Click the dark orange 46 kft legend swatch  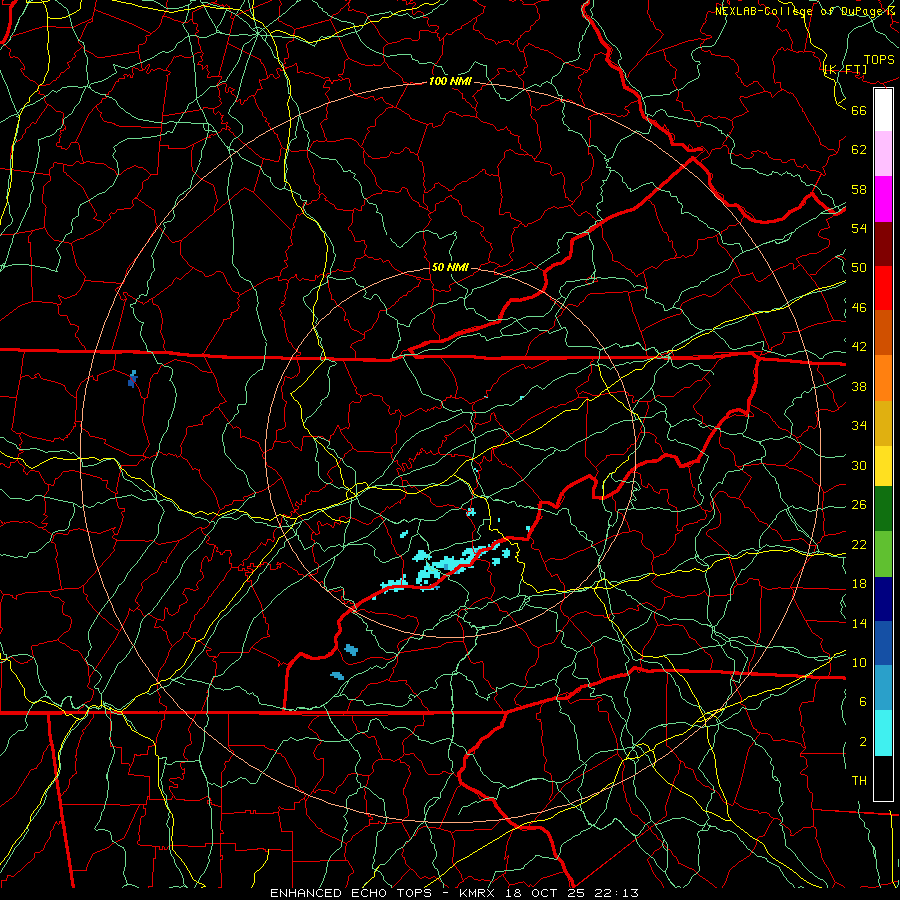click(x=883, y=333)
